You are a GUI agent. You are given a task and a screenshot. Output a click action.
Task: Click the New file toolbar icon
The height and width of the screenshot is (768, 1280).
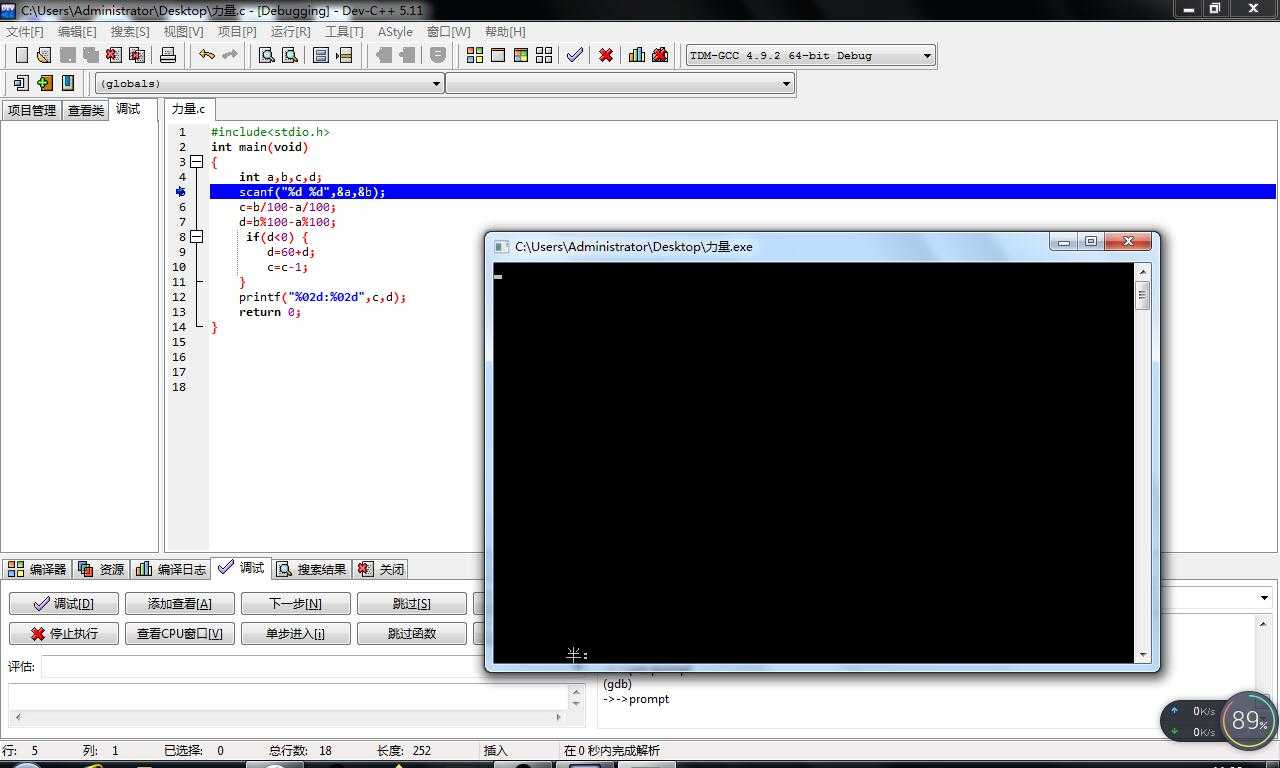click(21, 55)
